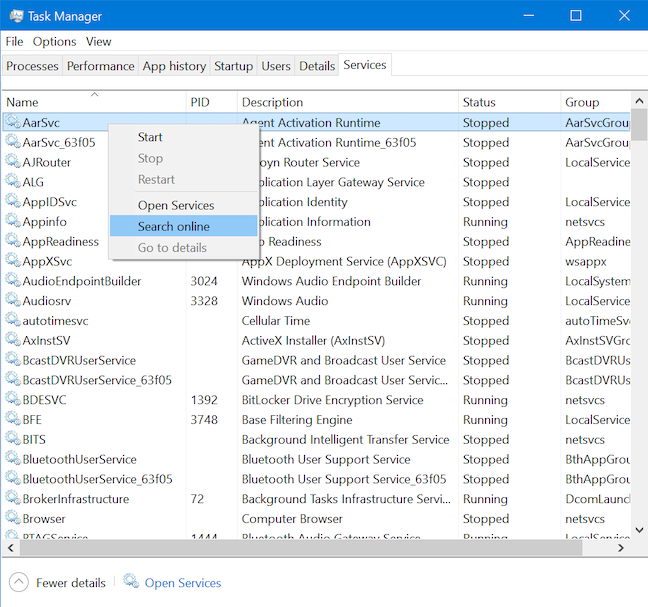The width and height of the screenshot is (648, 607).
Task: Click the BrokerInfrastructure service gear icon
Action: coord(13,499)
